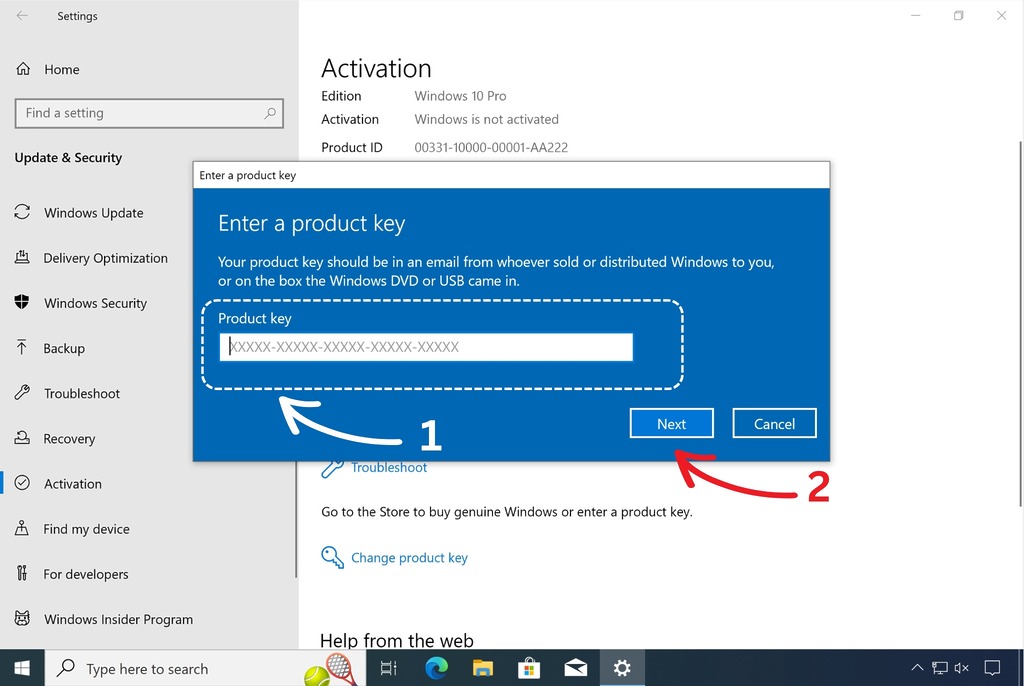Viewport: 1024px width, 686px height.
Task: Click the Troubleshoot wrench icon in sidebar
Action: point(22,392)
